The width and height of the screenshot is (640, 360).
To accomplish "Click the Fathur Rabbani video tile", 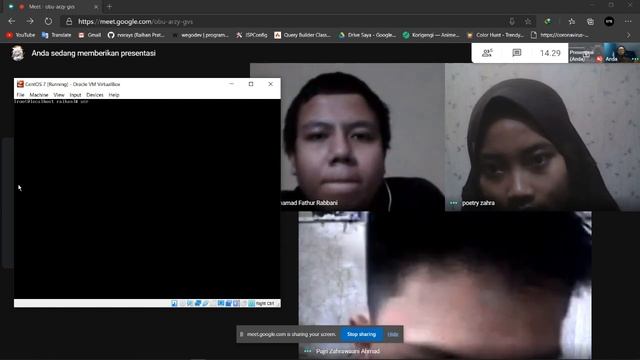I will pyautogui.click(x=347, y=137).
